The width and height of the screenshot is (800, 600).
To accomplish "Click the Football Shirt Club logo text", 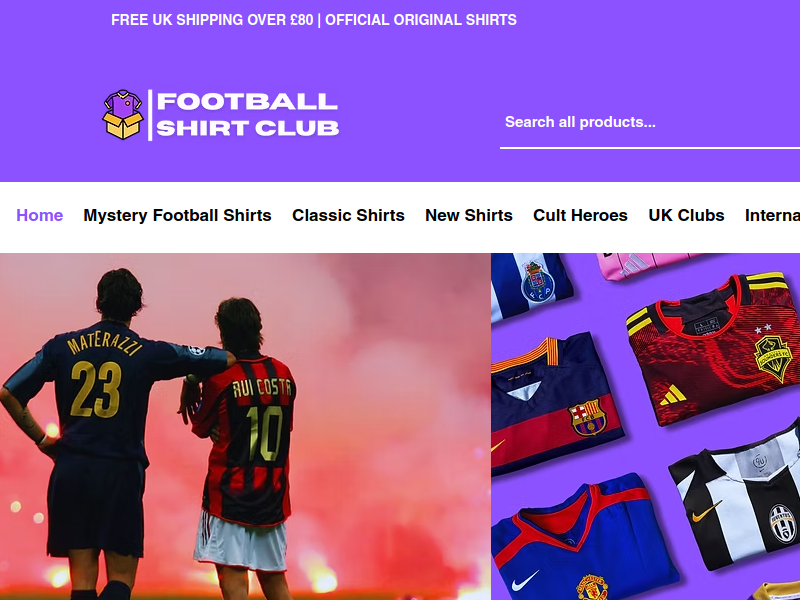I will (x=247, y=115).
